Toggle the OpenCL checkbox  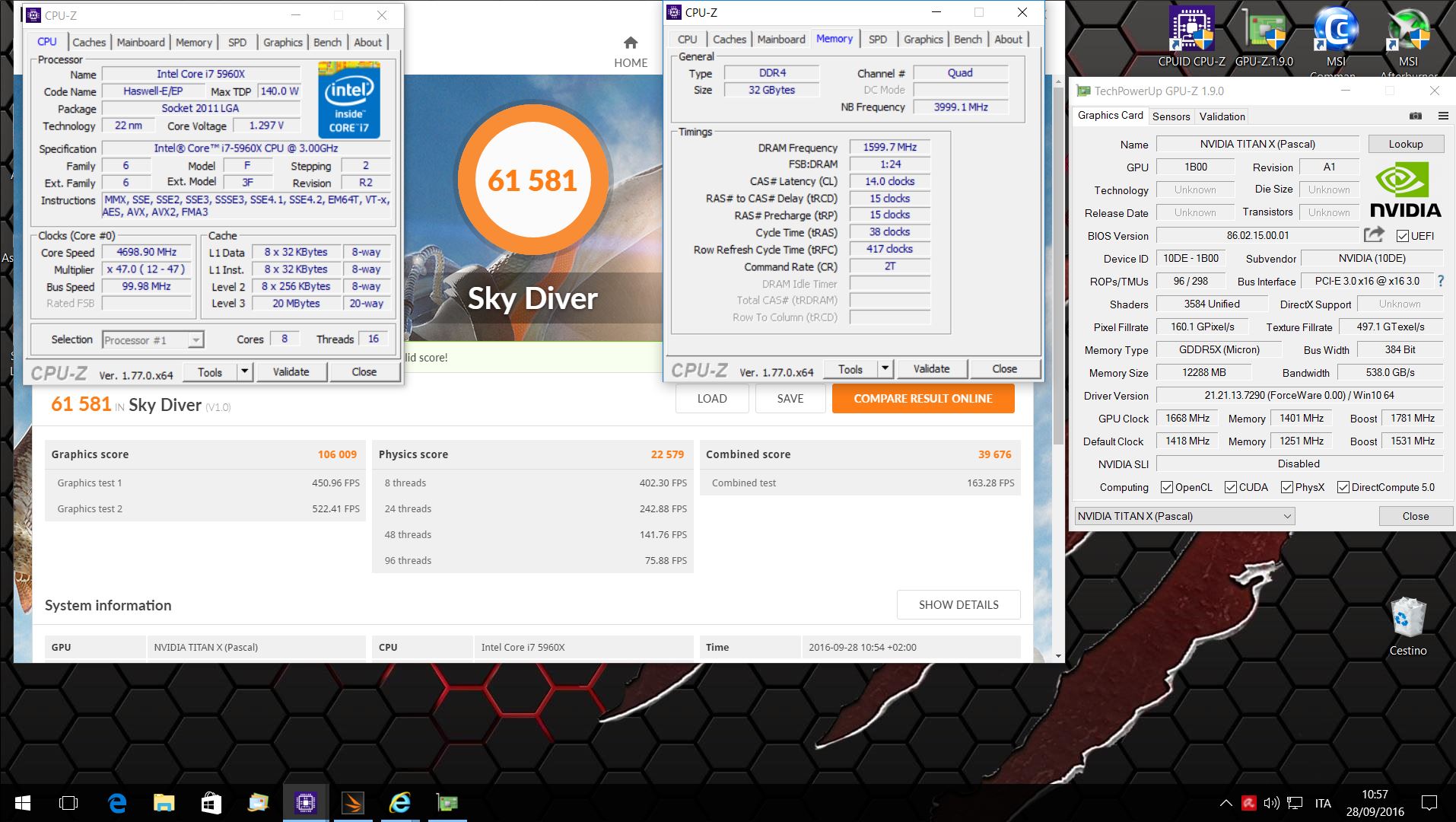coord(1166,487)
